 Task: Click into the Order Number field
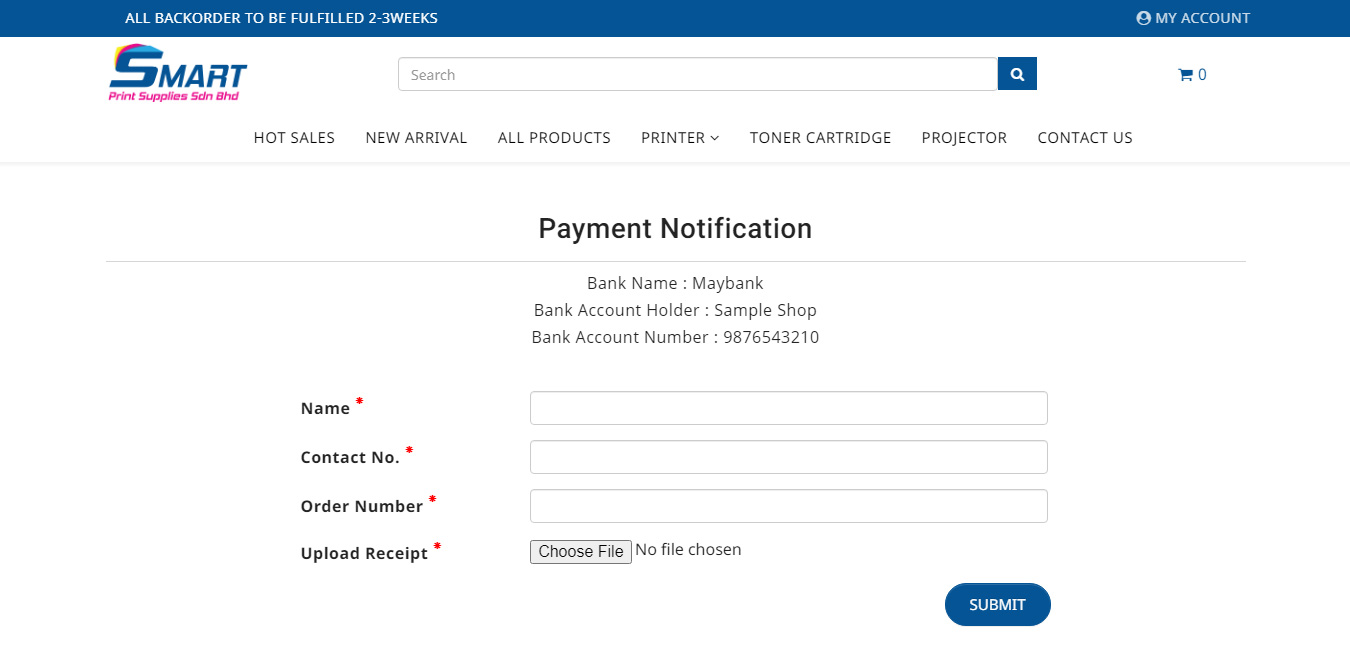click(x=789, y=506)
